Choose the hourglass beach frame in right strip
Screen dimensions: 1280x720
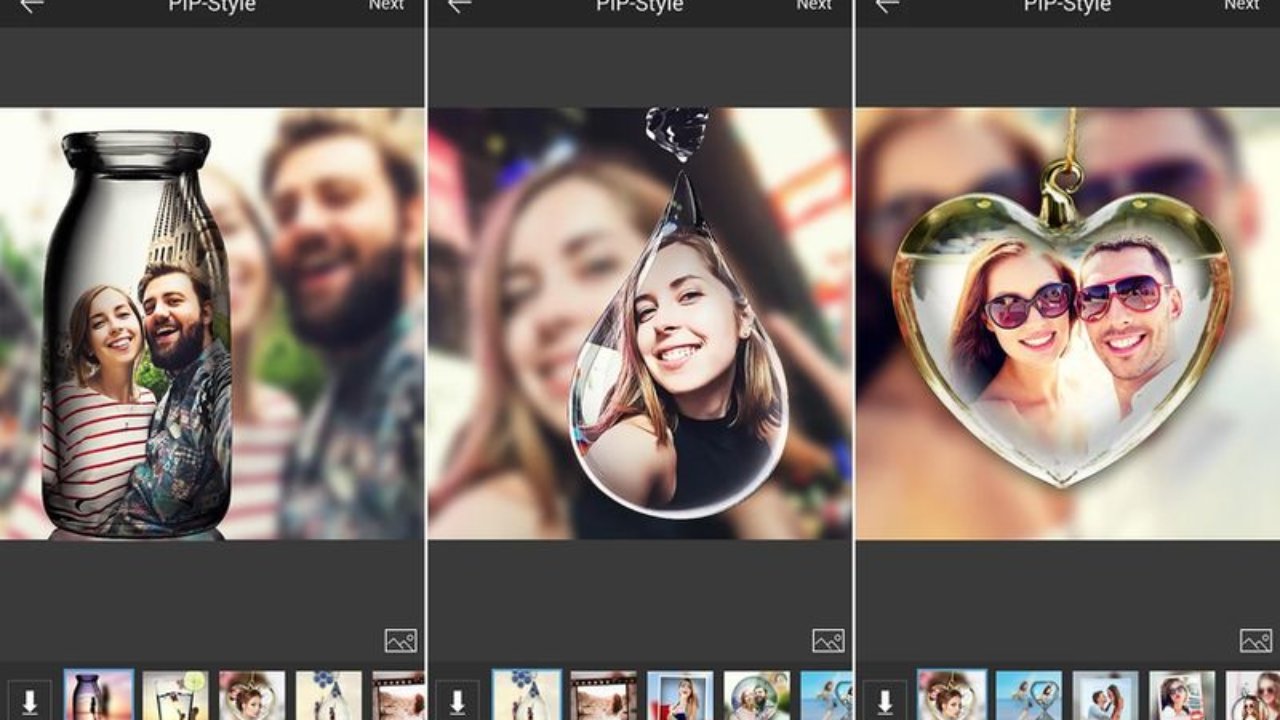(1029, 696)
